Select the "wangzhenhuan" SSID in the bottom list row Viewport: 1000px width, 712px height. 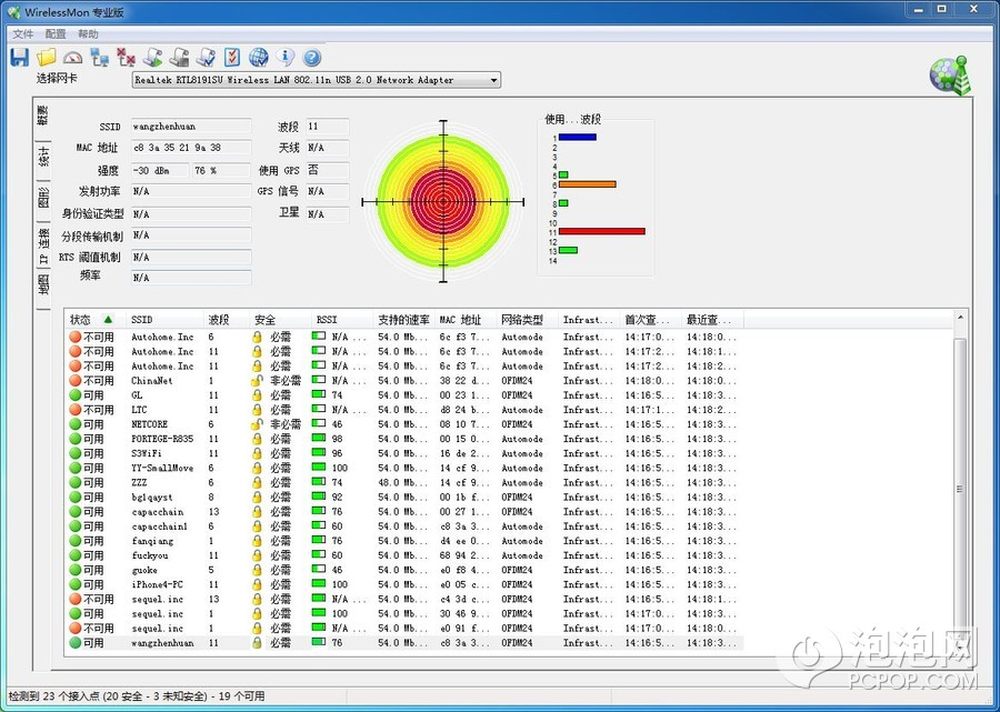point(163,643)
